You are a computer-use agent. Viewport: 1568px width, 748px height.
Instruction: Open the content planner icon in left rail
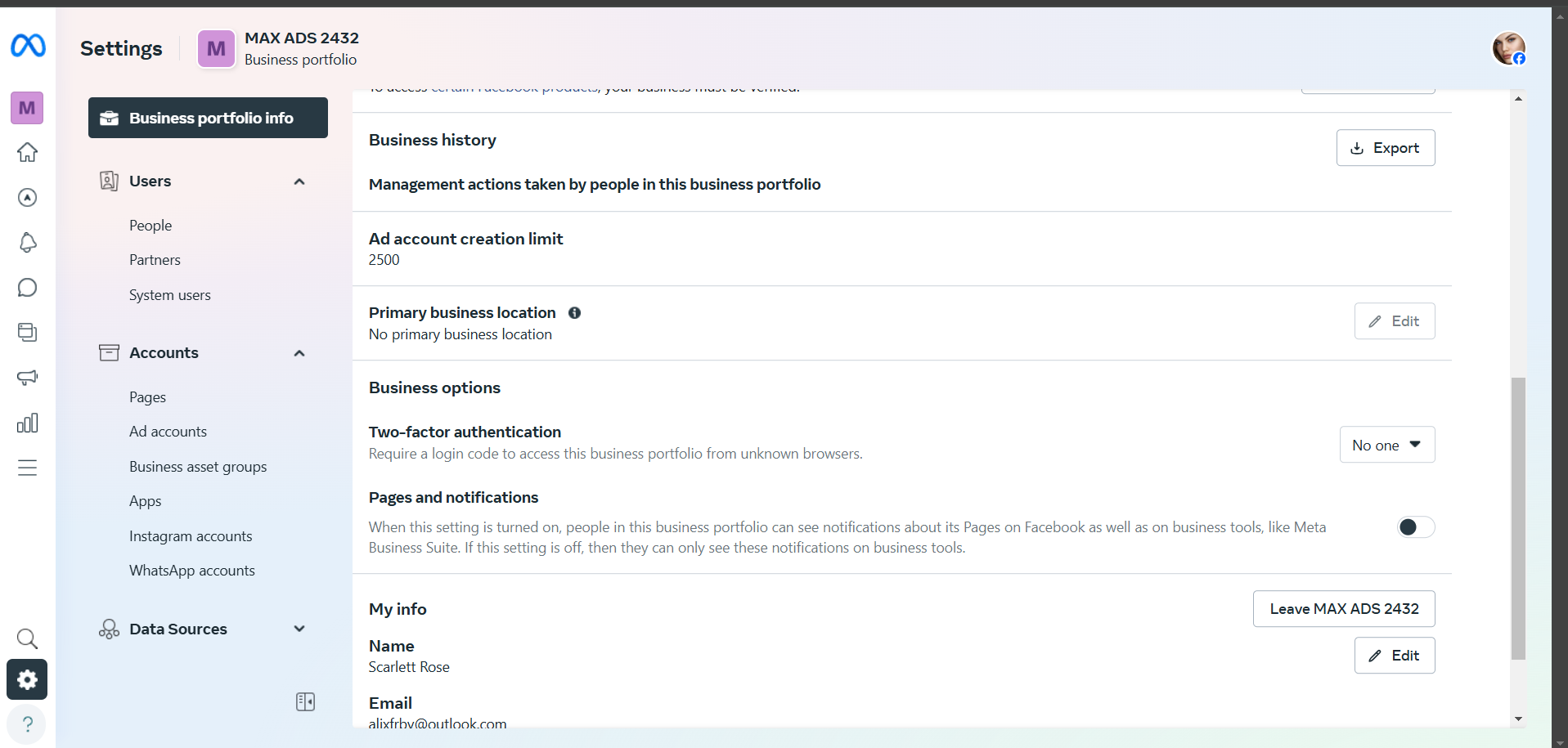coord(27,333)
